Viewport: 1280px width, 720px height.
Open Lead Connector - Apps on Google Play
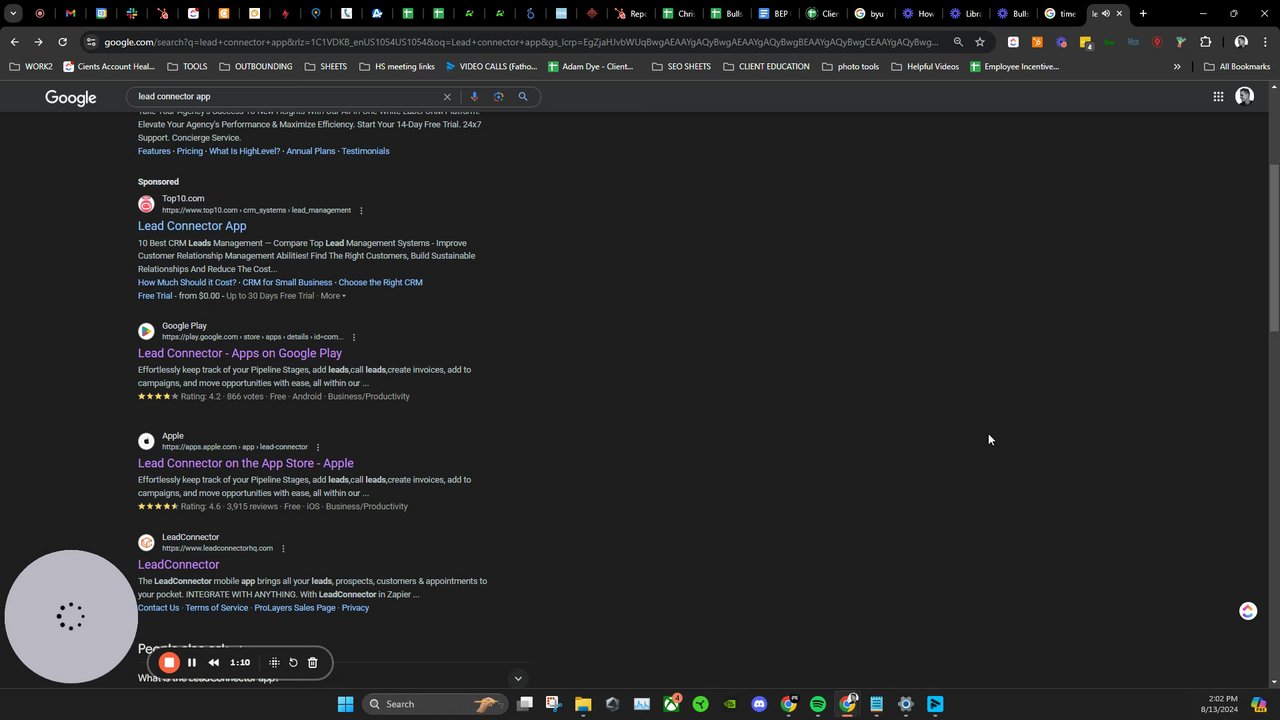point(240,353)
